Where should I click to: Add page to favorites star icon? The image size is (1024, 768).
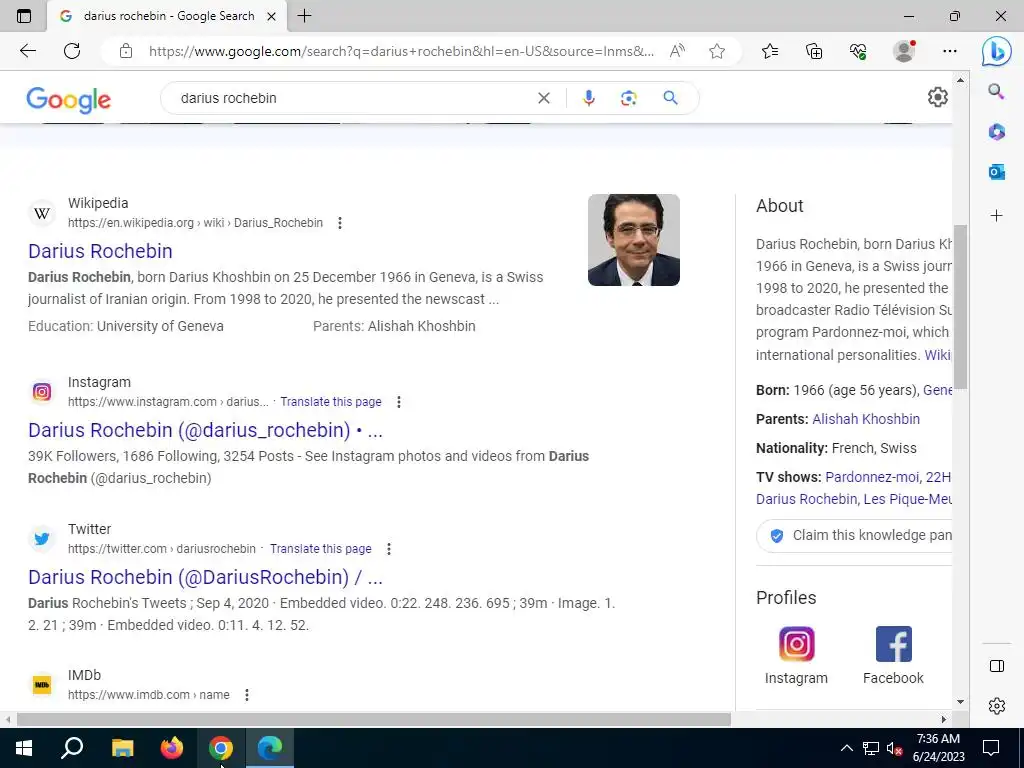(x=717, y=51)
